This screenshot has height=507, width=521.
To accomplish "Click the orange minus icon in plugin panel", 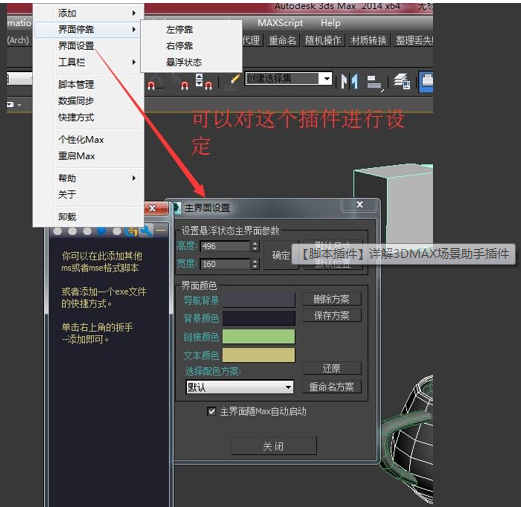I will (x=161, y=231).
